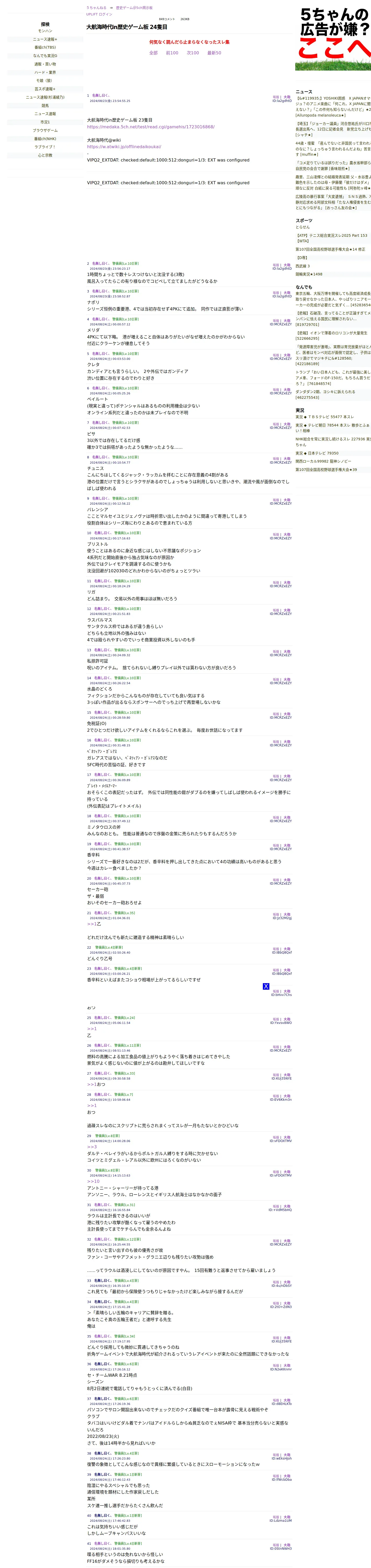Select ニュース速報+ in left sidebar
Screen dimensions: 371x1568
[45, 39]
